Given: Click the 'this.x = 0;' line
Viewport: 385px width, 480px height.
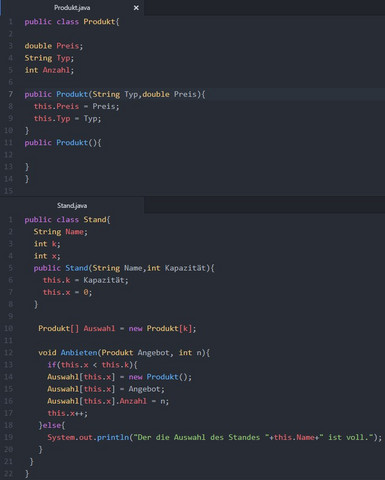Looking at the screenshot, I should (x=67, y=292).
